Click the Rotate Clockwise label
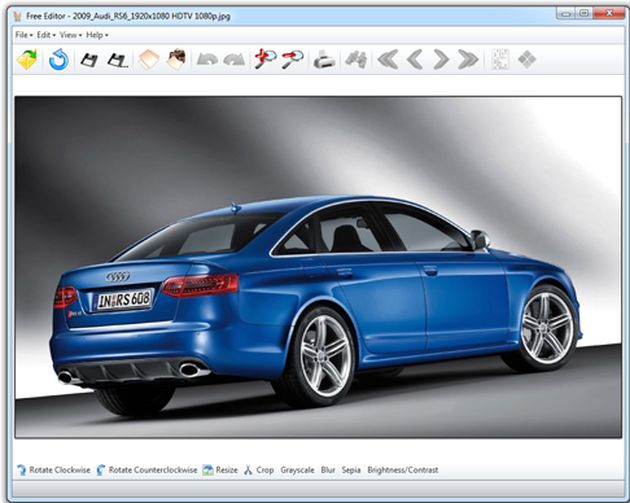Screen dimensions: 630x503 tap(60, 470)
